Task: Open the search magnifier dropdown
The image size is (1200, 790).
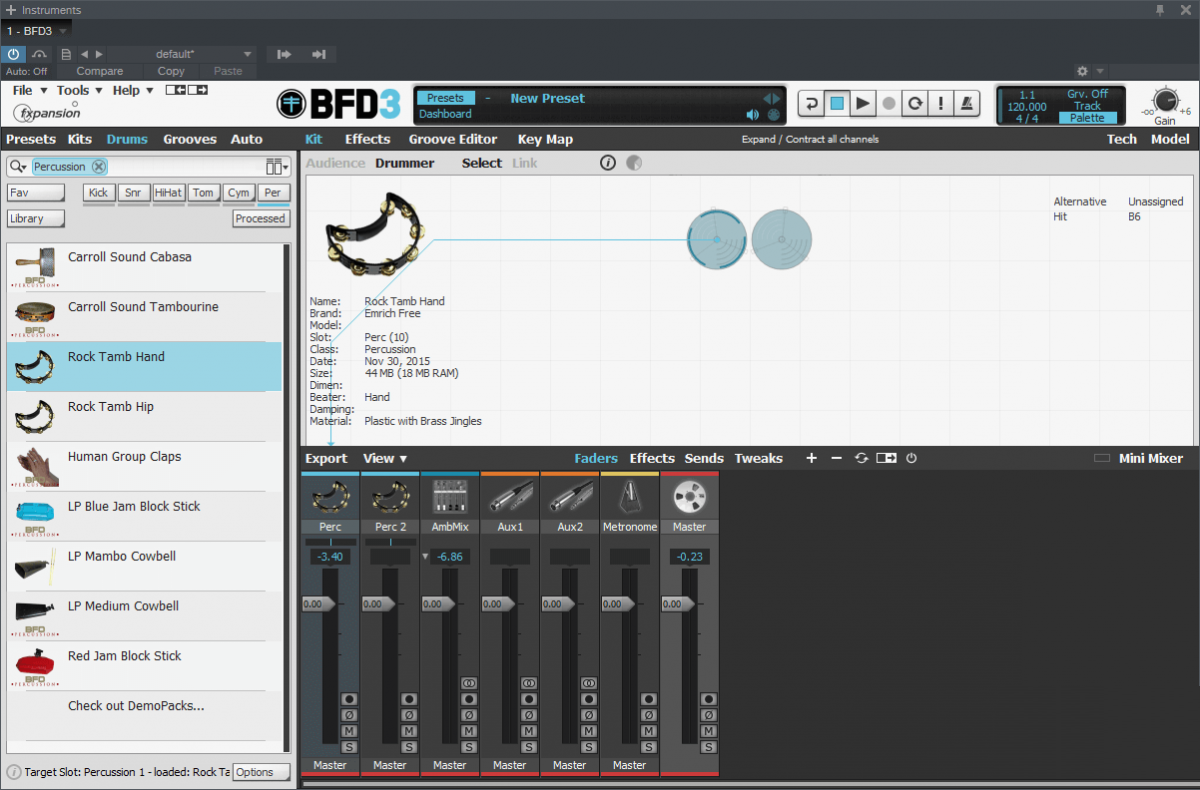Action: click(x=18, y=167)
